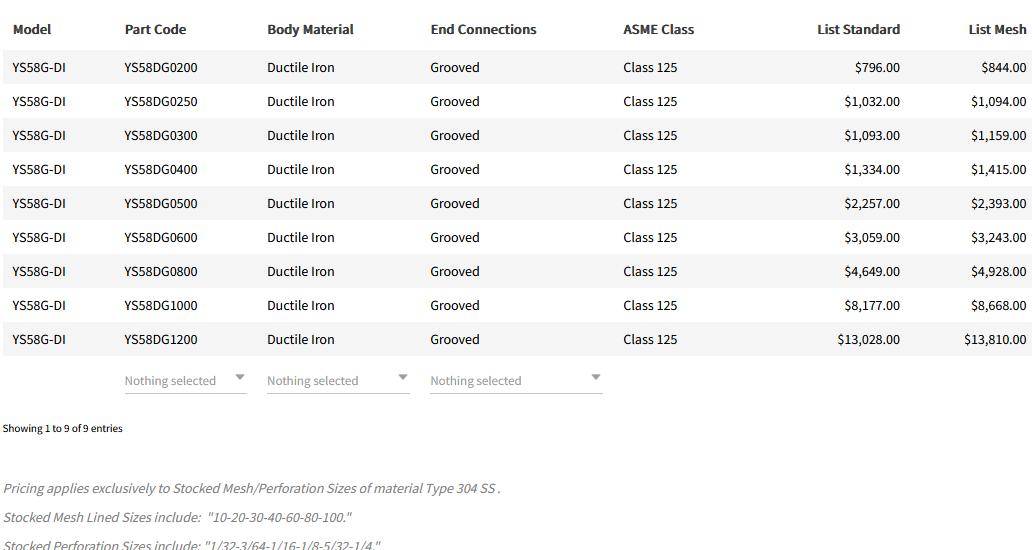This screenshot has width=1032, height=550.
Task: Open the Part Code filter dropdown
Action: coord(185,380)
